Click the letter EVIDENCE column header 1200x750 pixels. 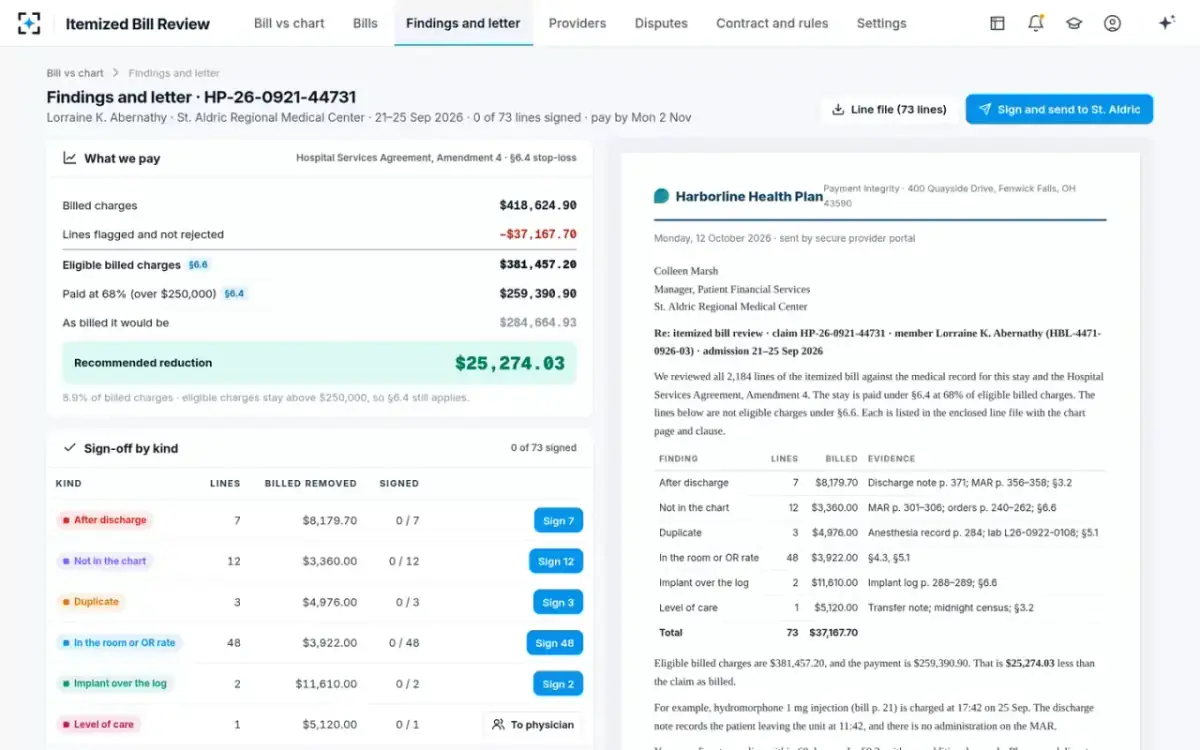point(892,459)
